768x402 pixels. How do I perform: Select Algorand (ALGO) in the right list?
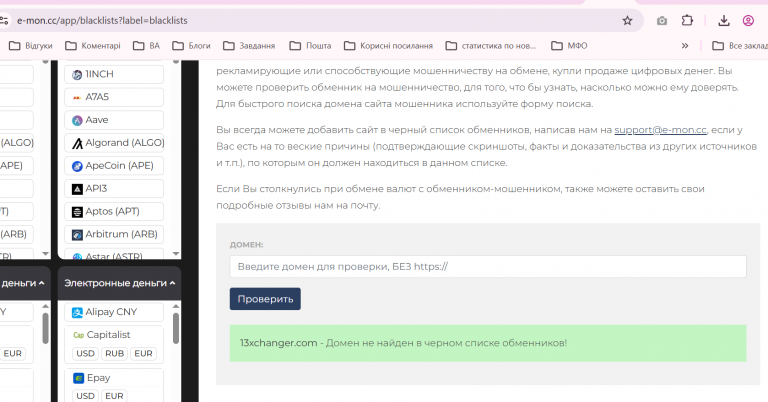(114, 143)
